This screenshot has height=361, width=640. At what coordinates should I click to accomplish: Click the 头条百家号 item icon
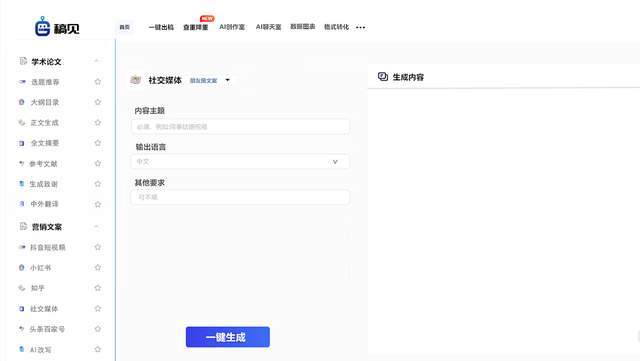[x=22, y=329]
